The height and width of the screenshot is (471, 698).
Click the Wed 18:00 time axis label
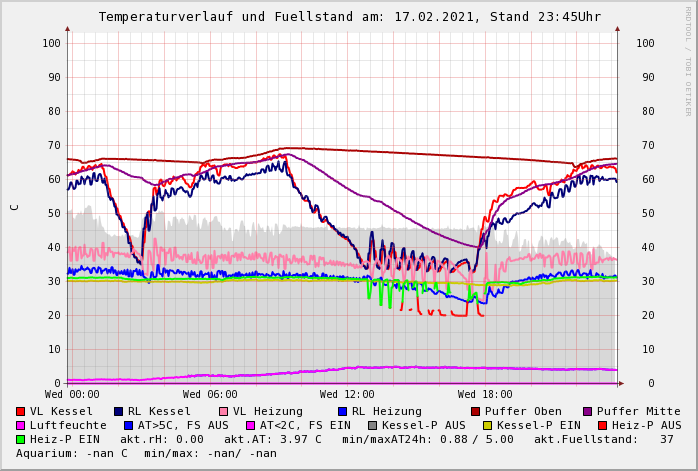(484, 395)
